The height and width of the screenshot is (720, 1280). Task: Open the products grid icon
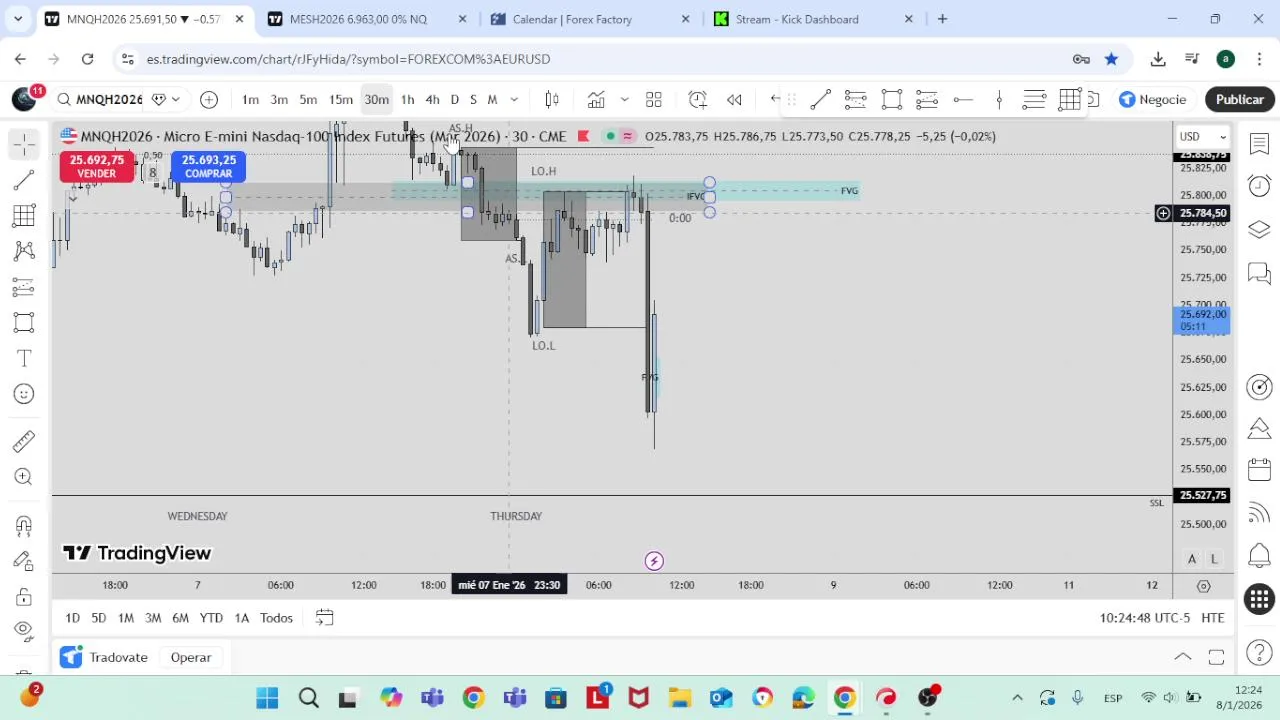pos(1259,599)
